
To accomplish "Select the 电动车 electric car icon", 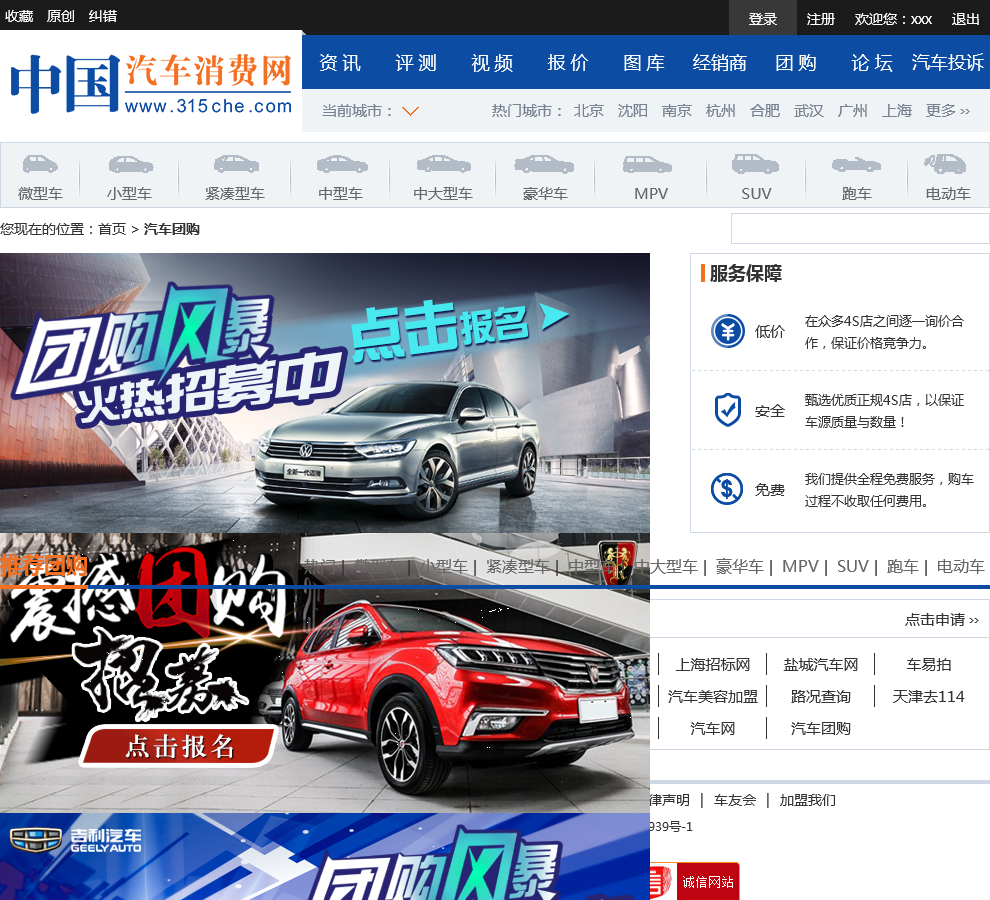I will [945, 164].
